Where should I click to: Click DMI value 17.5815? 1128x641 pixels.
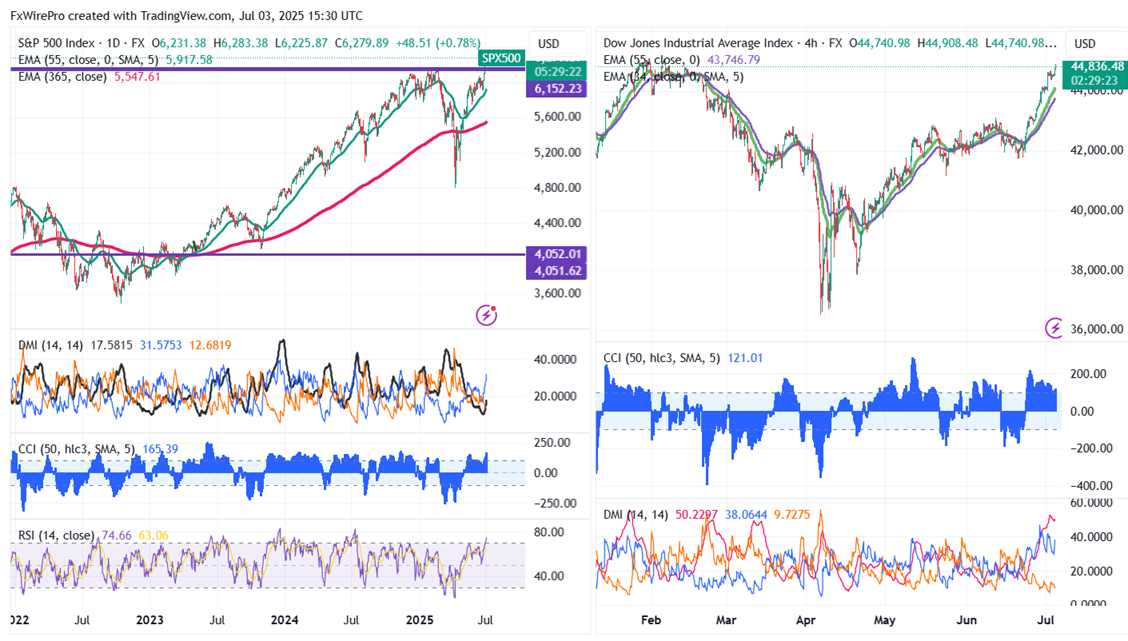click(x=112, y=345)
